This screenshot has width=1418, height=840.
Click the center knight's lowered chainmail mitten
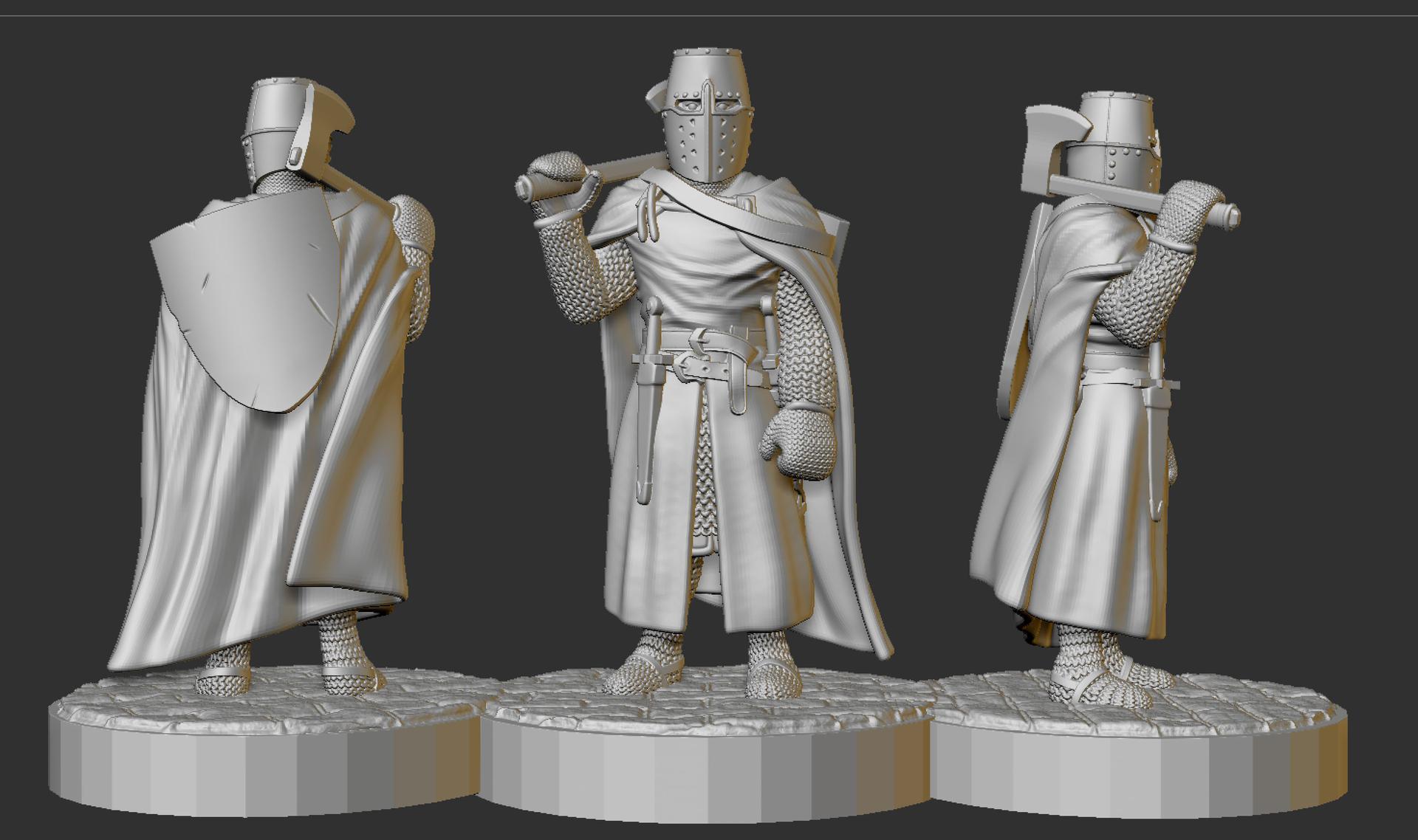click(799, 443)
